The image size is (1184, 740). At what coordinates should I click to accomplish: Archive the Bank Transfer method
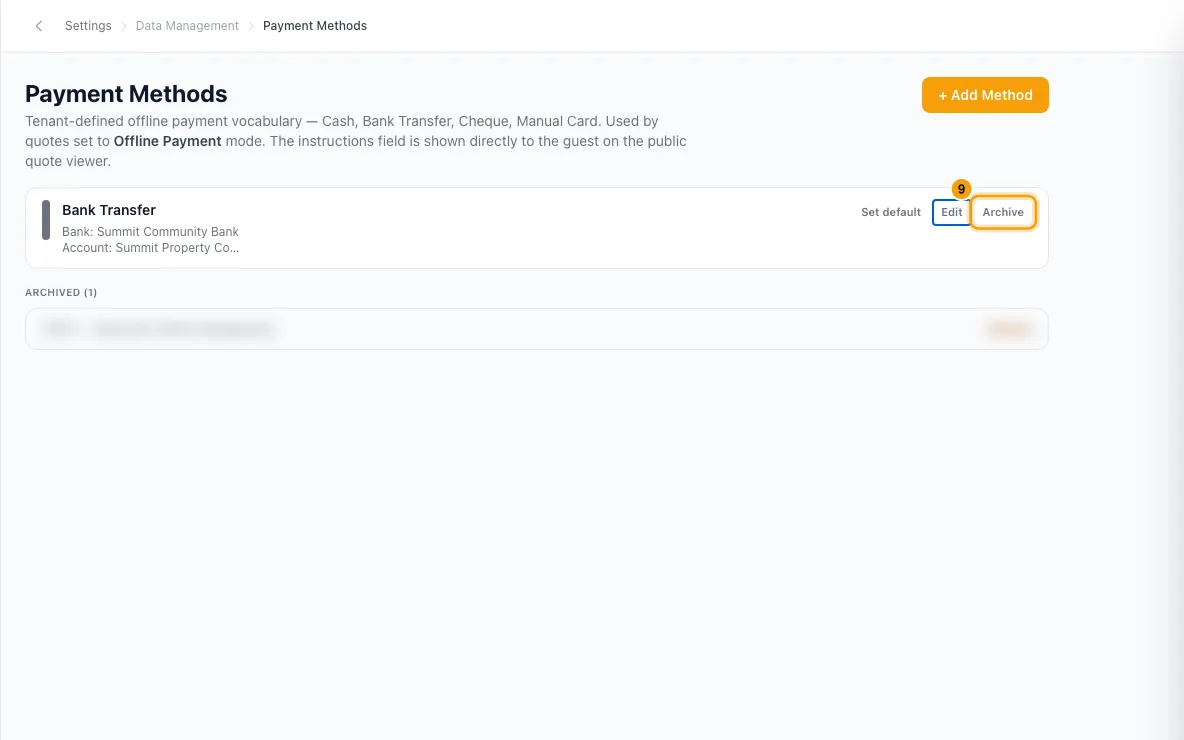1003,212
